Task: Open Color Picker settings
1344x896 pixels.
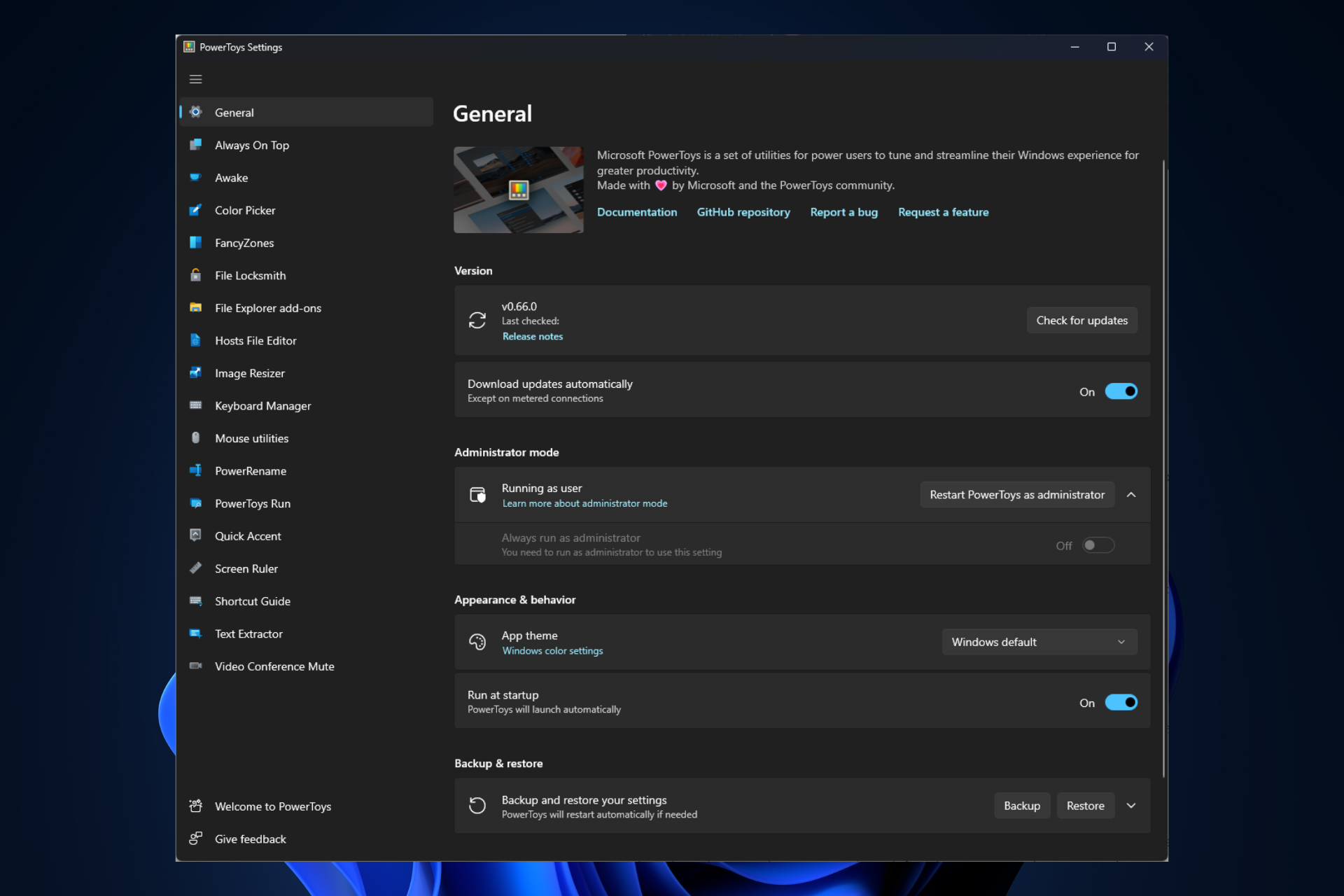Action: click(x=244, y=210)
